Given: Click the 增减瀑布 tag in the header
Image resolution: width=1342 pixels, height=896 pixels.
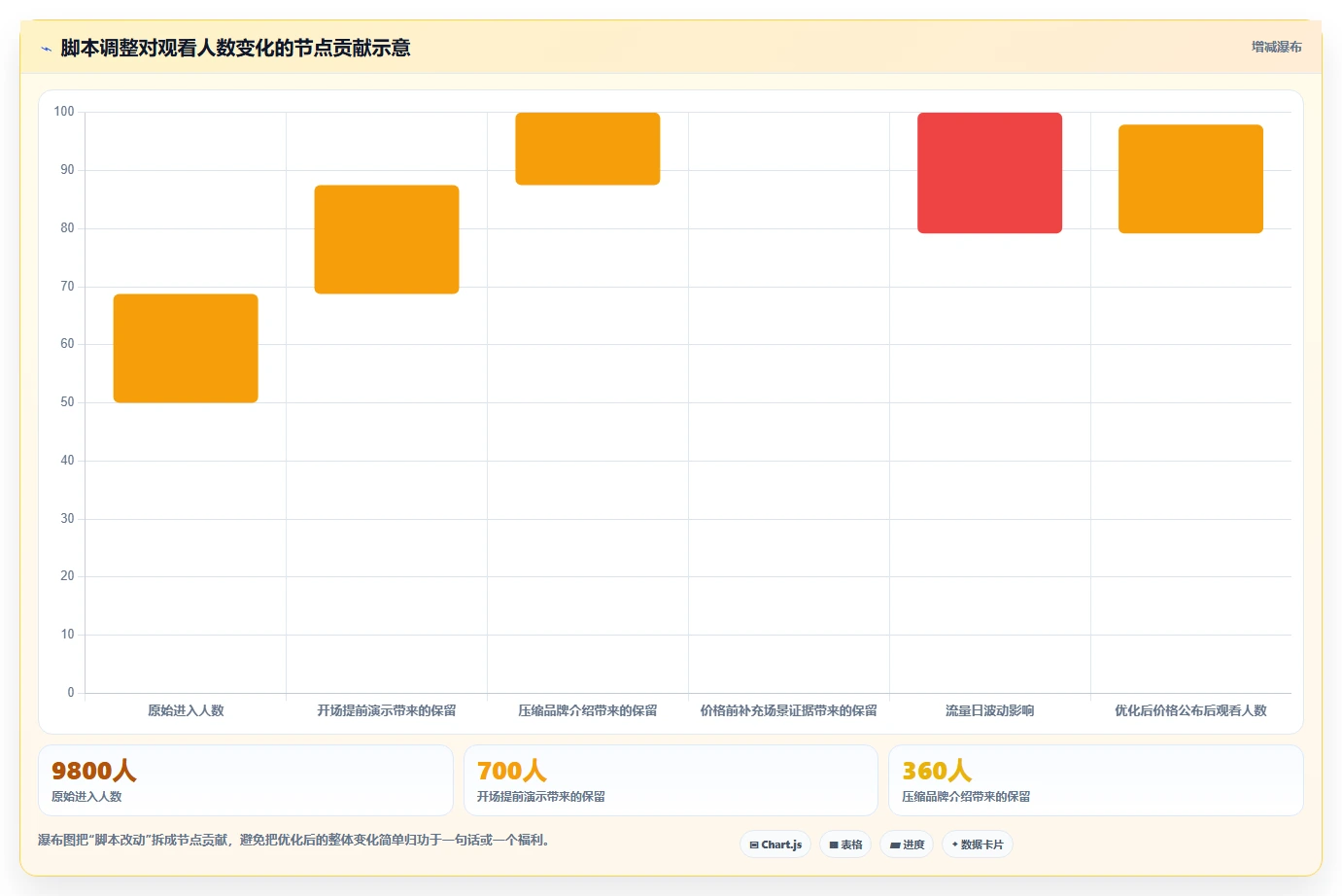Looking at the screenshot, I should (1276, 47).
